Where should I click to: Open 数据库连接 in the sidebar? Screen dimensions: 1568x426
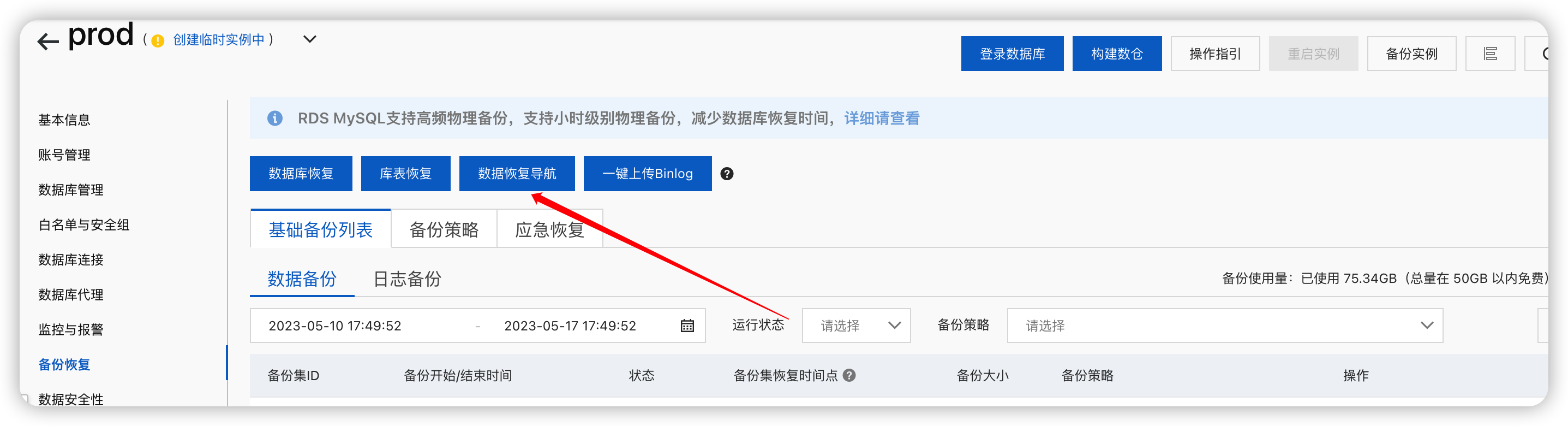coord(70,259)
